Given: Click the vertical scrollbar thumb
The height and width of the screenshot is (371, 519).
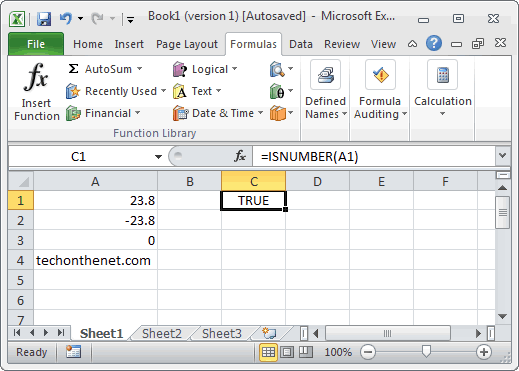Looking at the screenshot, I should pyautogui.click(x=502, y=212).
